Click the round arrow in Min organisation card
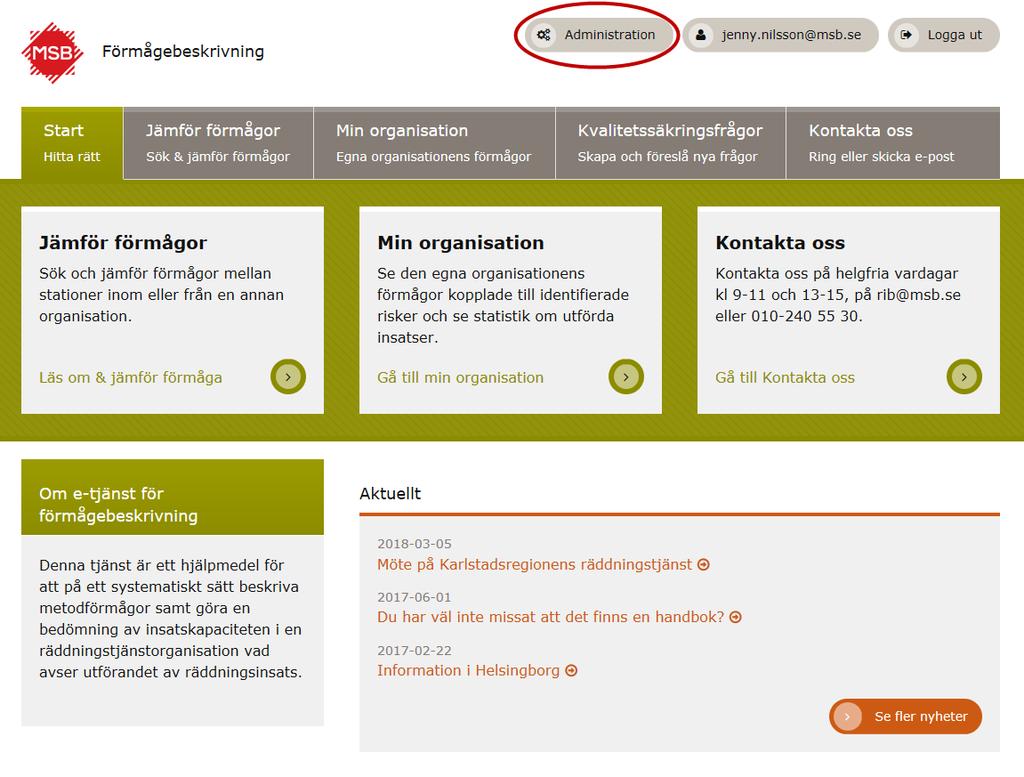The image size is (1024, 777). [x=626, y=377]
